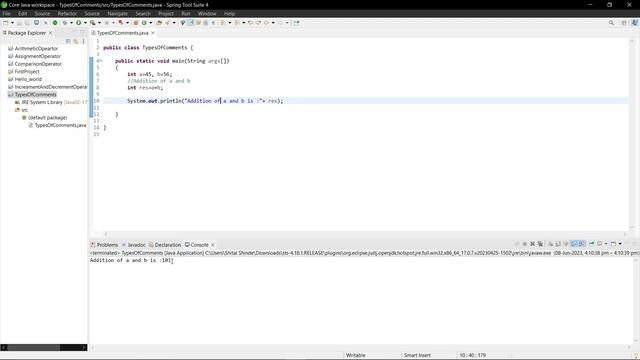Close the TypesOfComments.java editor tab

tap(153, 33)
